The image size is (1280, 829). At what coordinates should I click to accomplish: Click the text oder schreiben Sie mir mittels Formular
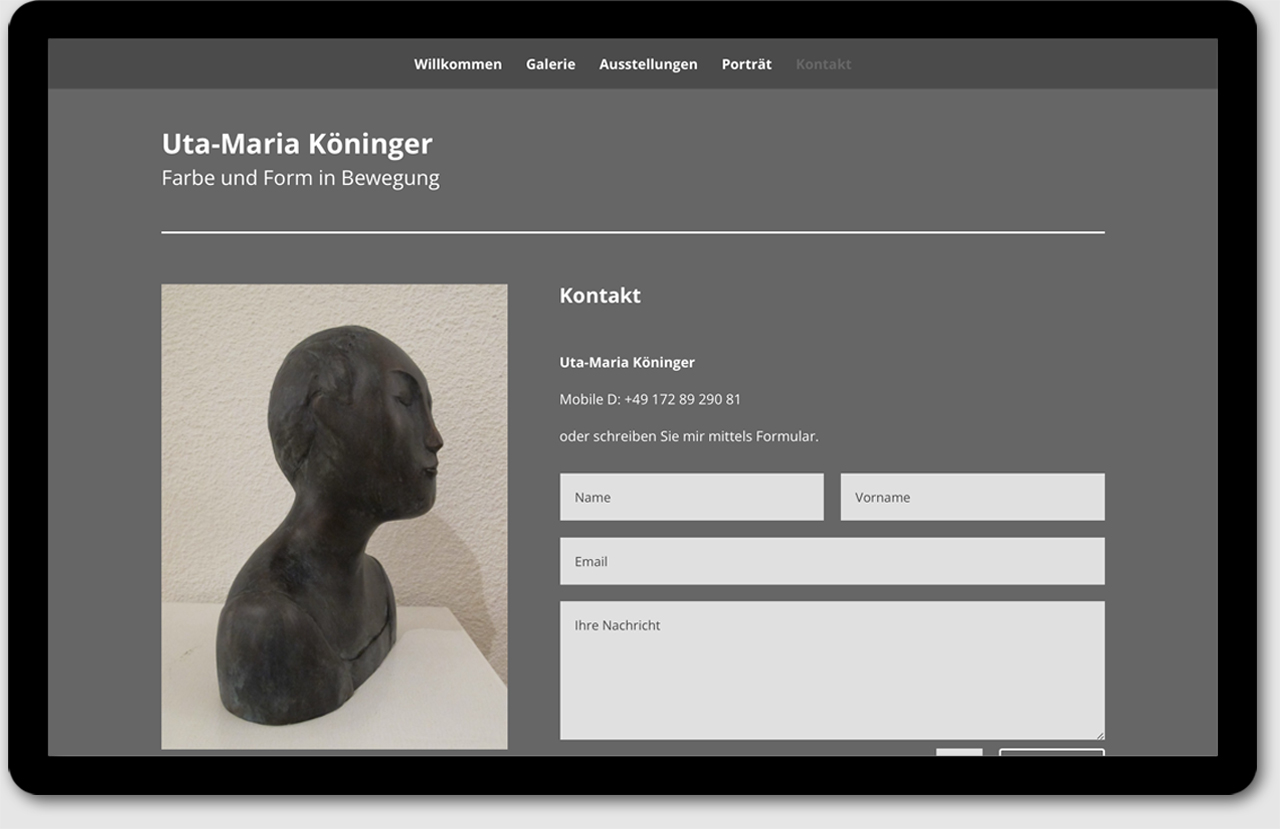[689, 436]
